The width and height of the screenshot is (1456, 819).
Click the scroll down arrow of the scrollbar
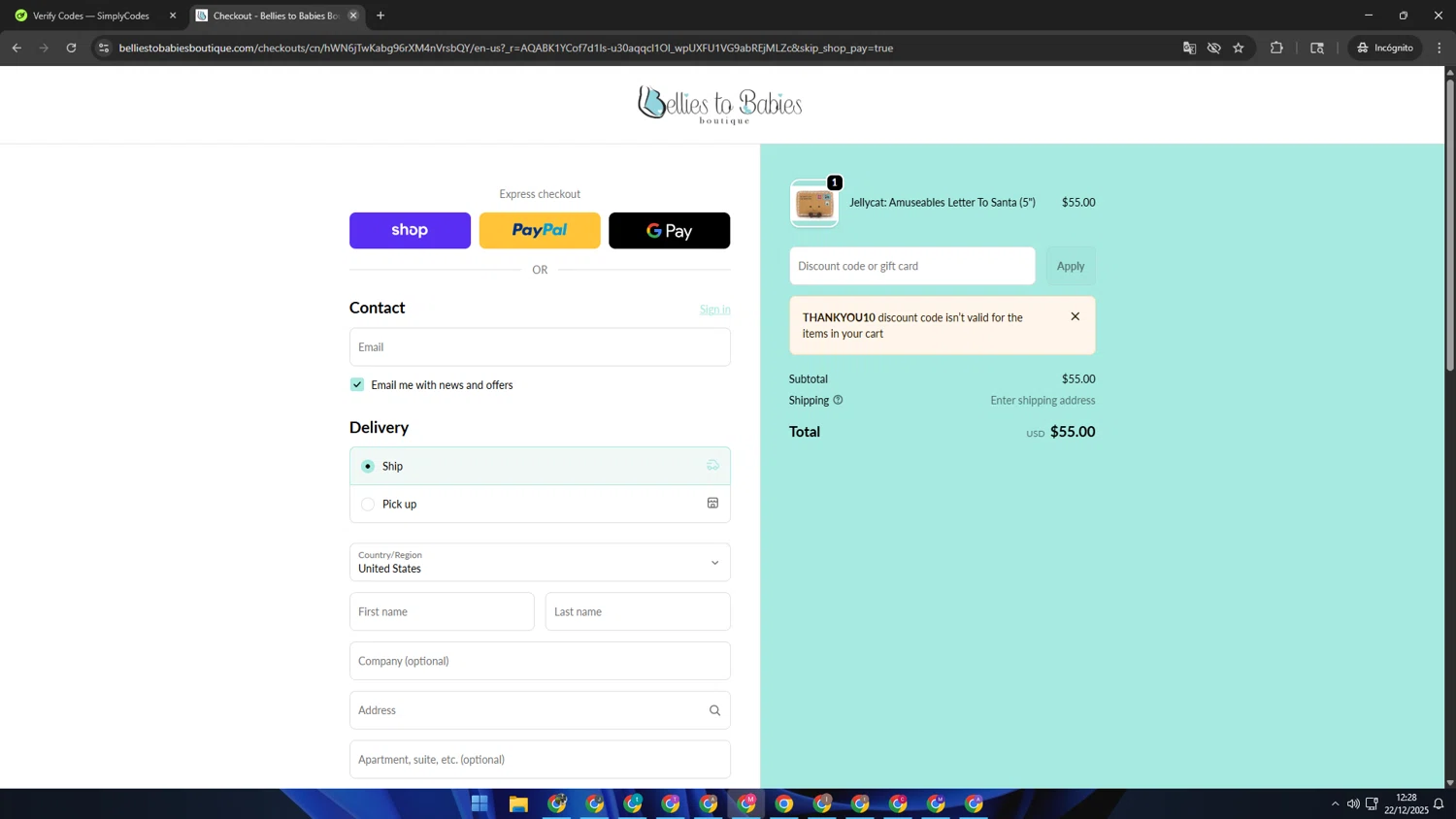pyautogui.click(x=1450, y=783)
